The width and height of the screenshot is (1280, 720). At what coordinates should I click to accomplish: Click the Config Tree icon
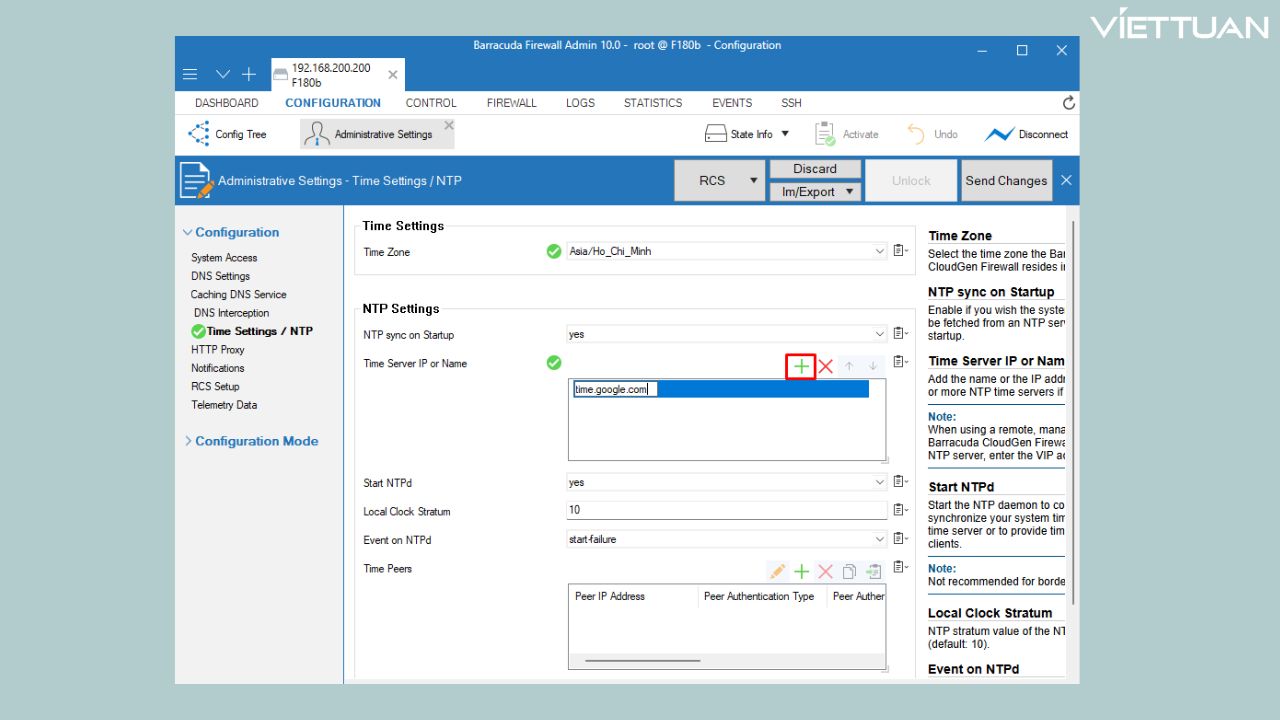click(199, 134)
